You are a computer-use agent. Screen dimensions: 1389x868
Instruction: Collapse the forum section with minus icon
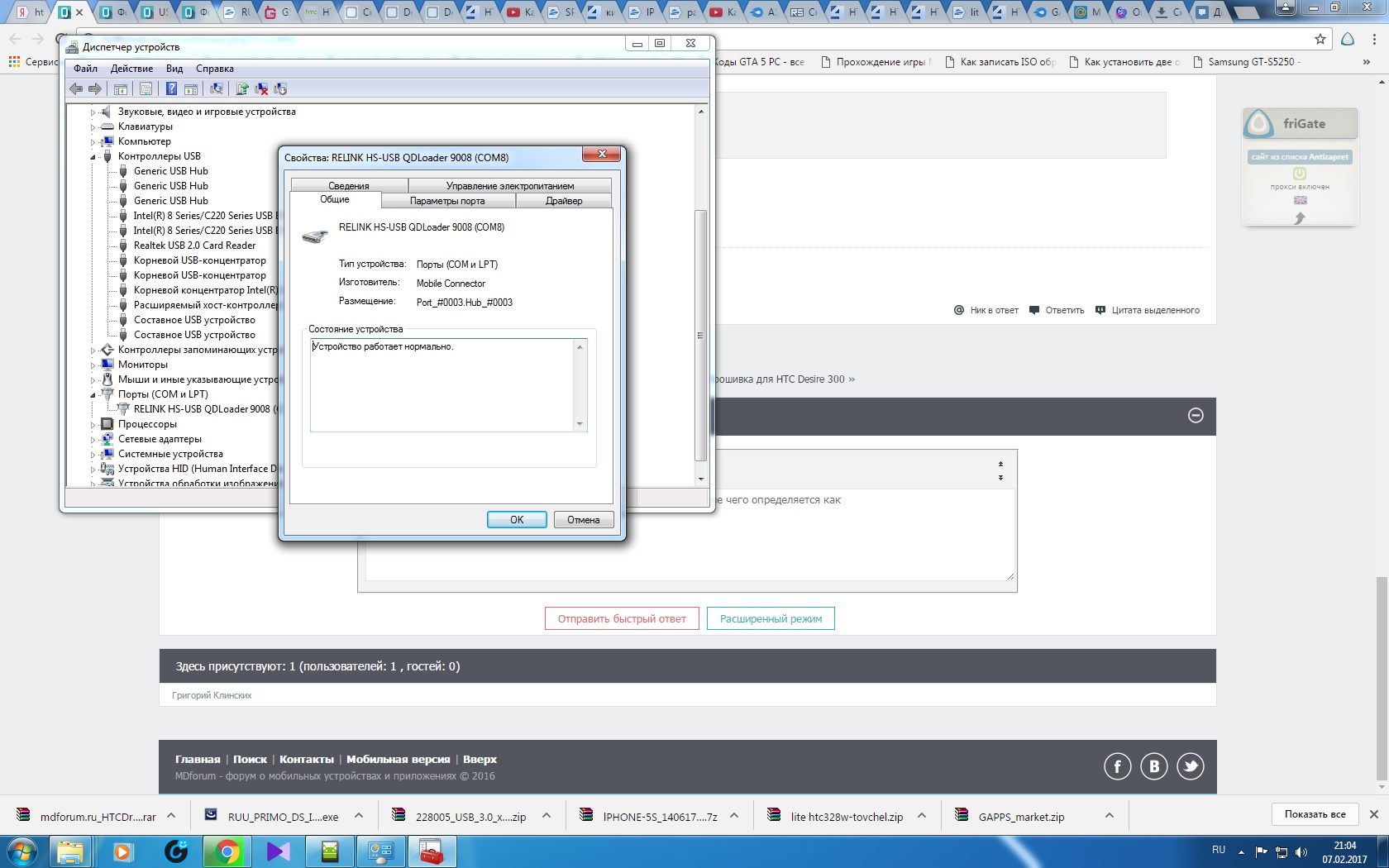click(x=1195, y=416)
